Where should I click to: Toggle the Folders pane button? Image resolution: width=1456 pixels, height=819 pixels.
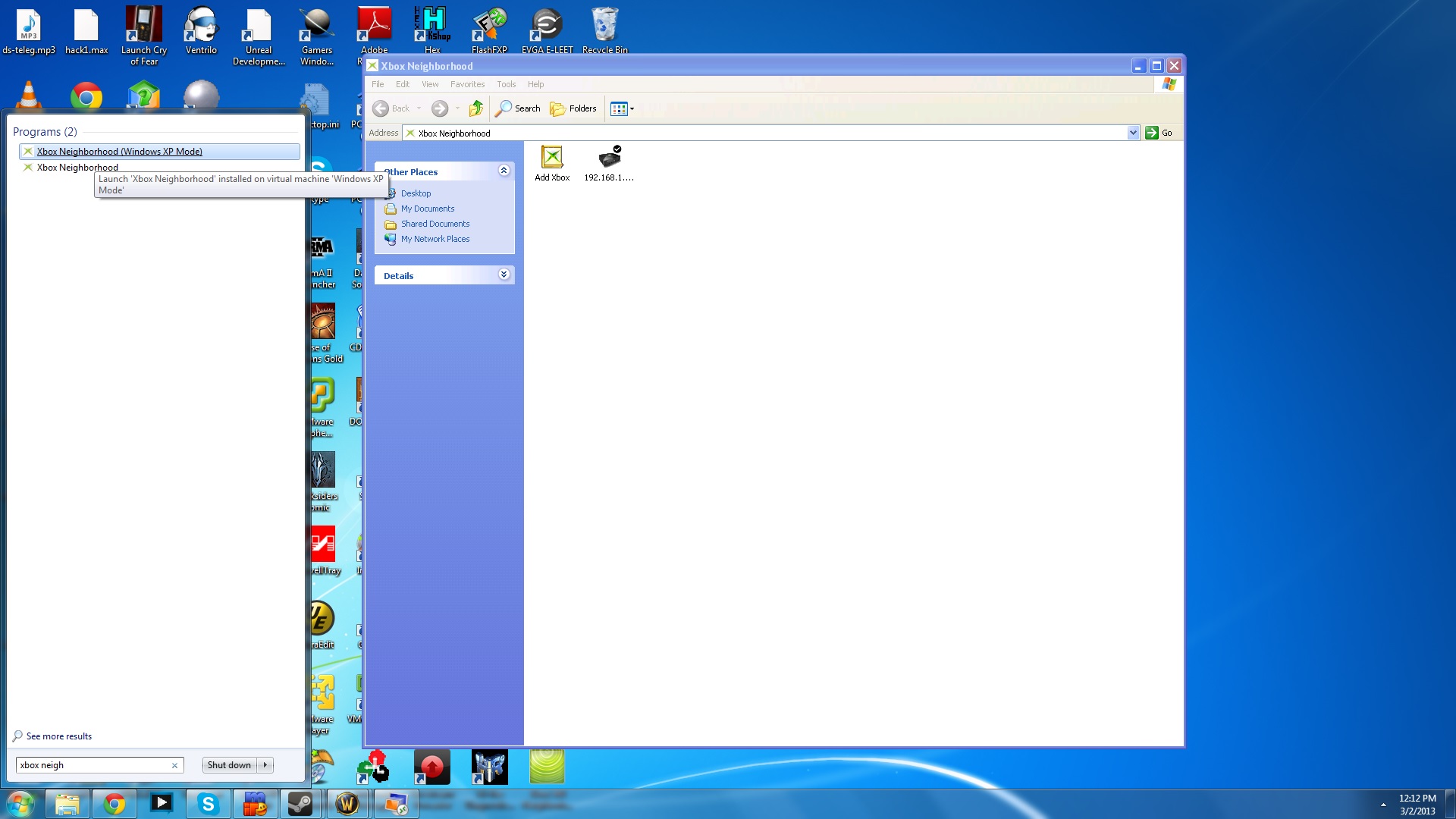[573, 108]
